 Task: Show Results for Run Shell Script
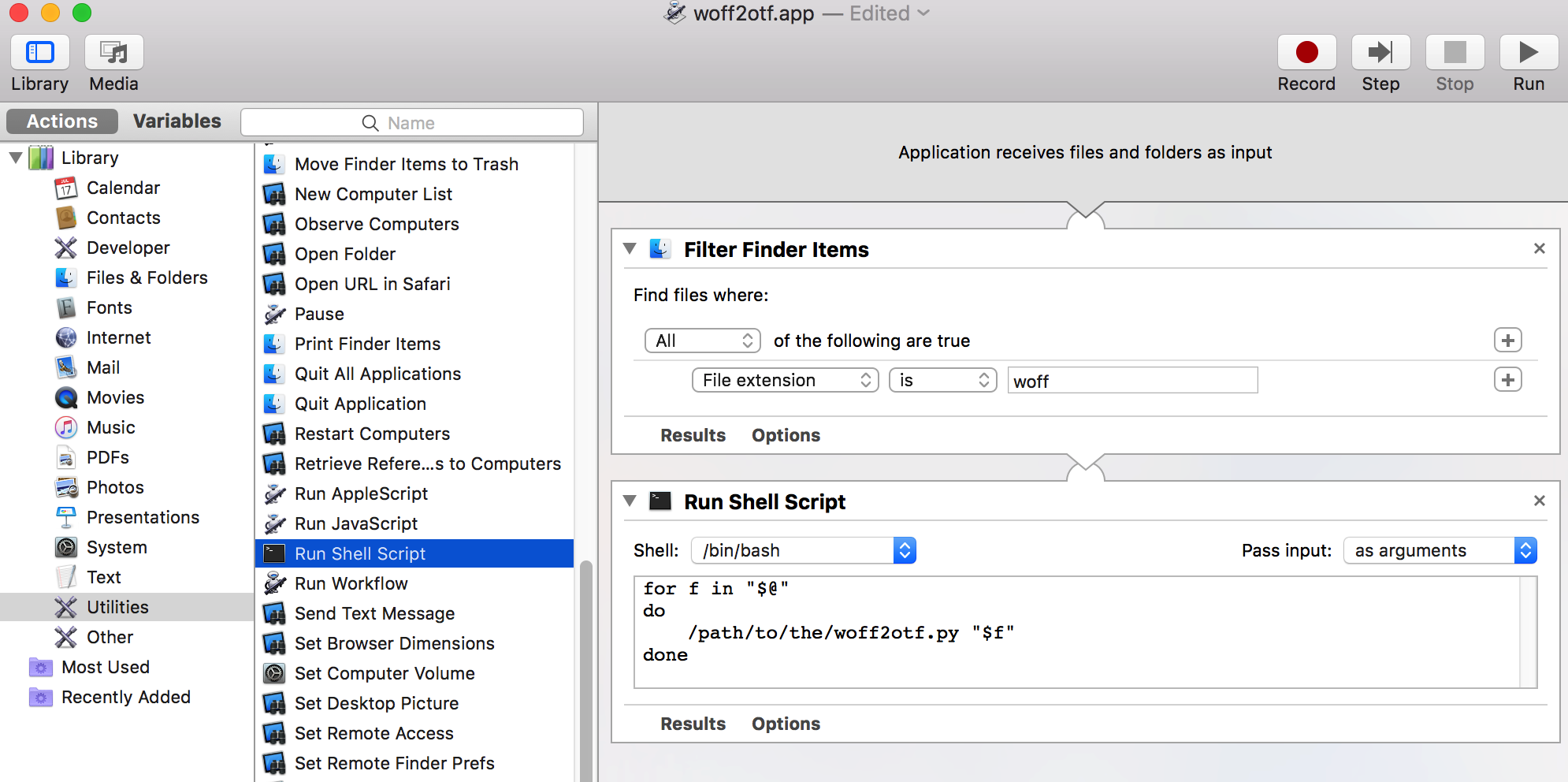coord(693,724)
